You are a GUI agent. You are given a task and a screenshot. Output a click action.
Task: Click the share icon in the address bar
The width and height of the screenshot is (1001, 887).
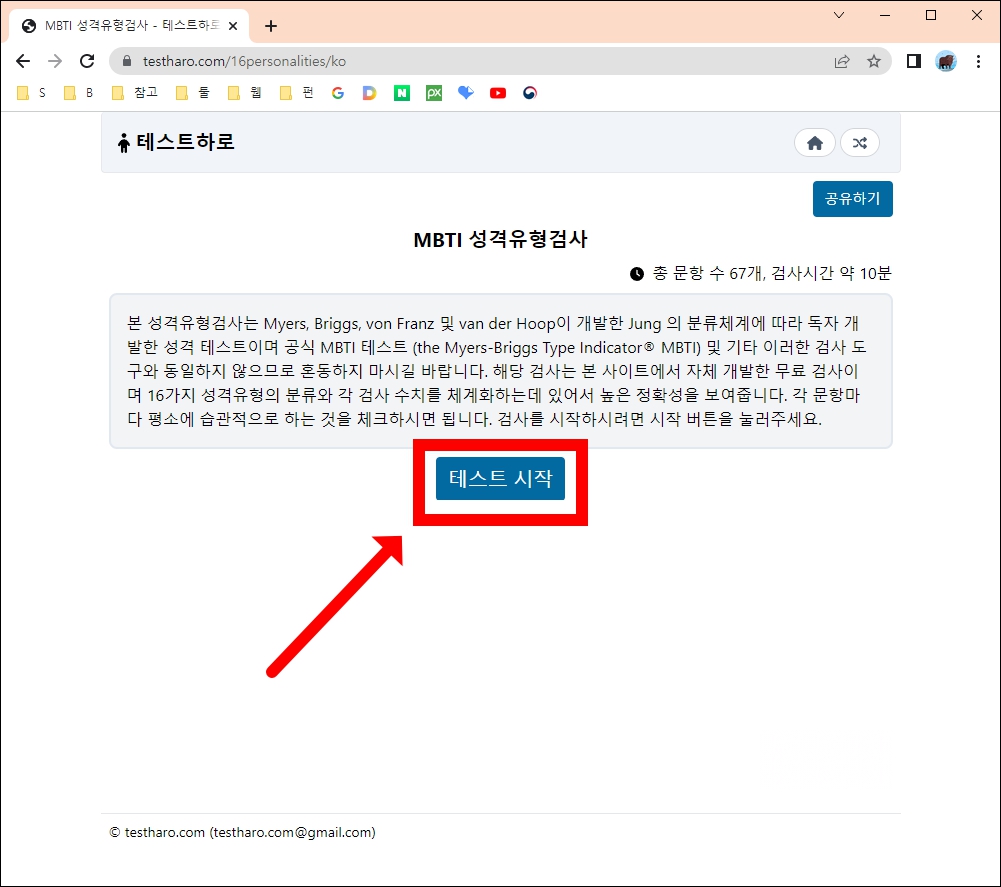[x=843, y=61]
